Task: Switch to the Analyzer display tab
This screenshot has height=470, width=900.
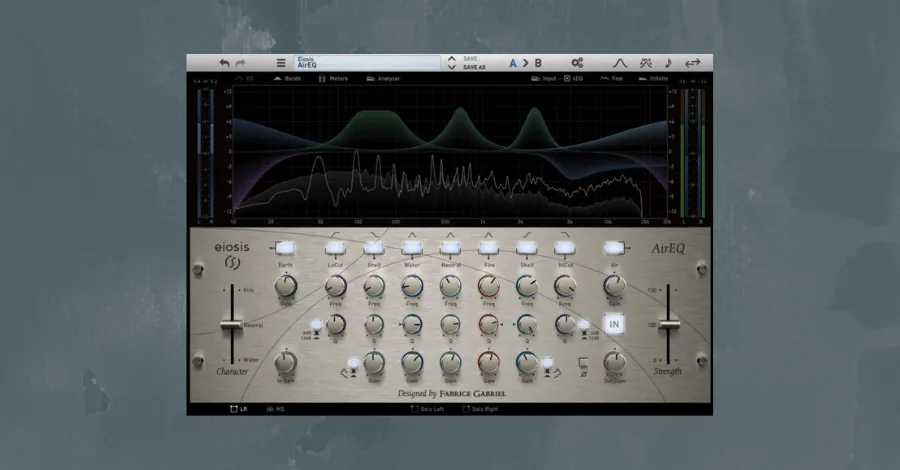Action: click(383, 78)
